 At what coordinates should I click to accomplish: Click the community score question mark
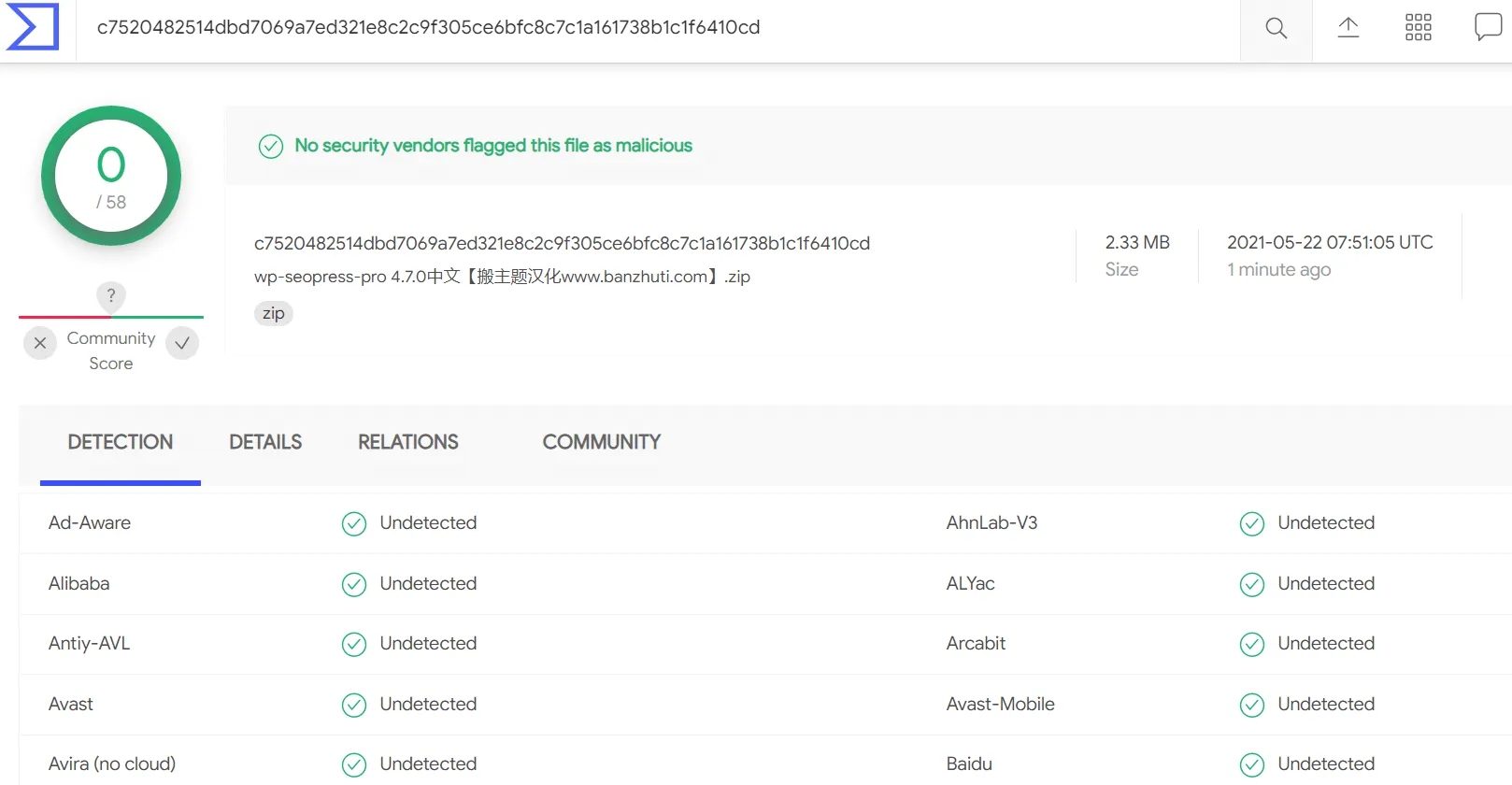[111, 296]
